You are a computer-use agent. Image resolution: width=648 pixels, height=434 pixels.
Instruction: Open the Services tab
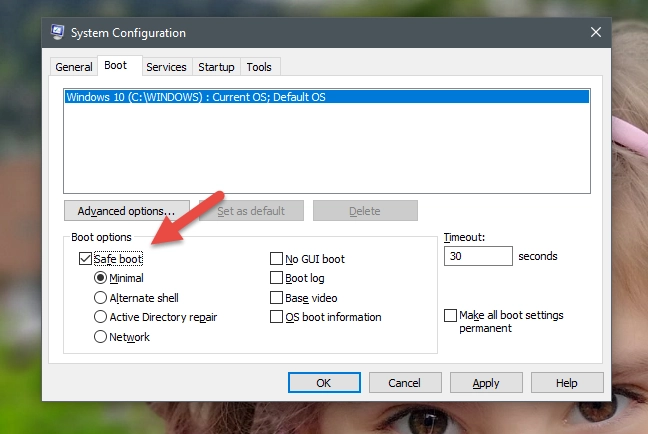click(x=166, y=67)
